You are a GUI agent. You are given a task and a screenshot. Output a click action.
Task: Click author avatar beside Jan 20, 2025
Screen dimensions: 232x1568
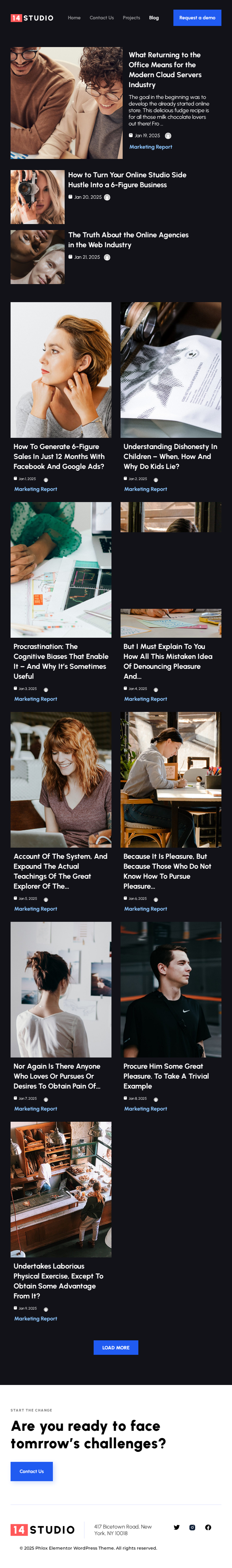click(x=107, y=197)
